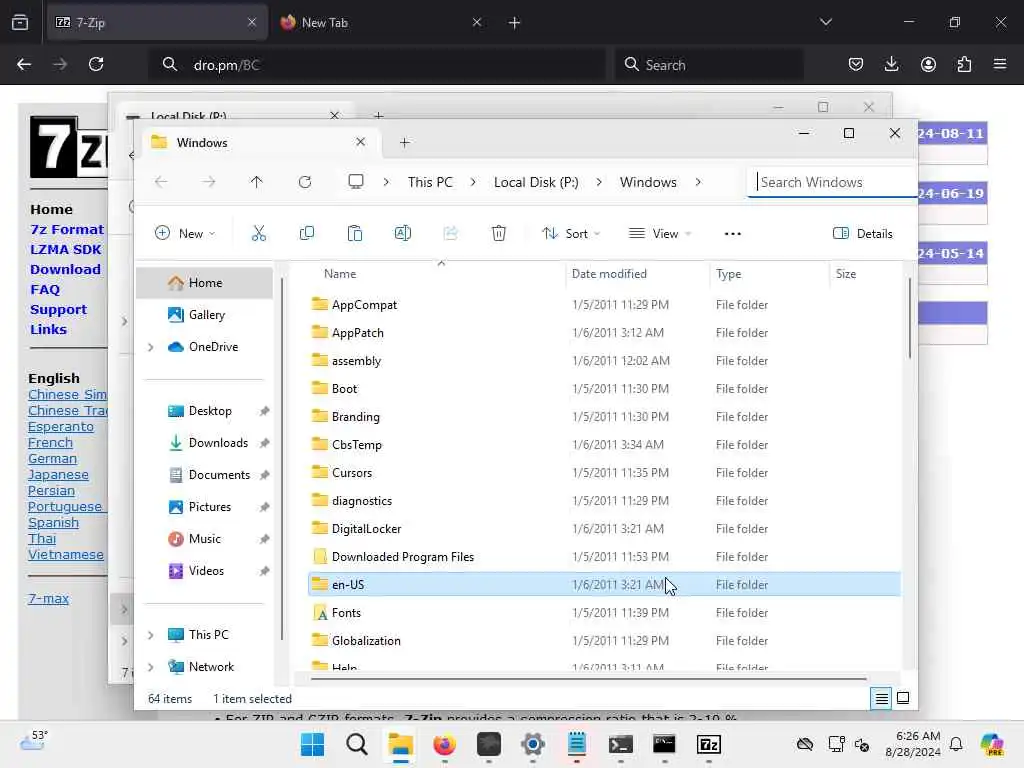Screen dimensions: 1024x768
Task: Click the Delete trash can icon
Action: [x=498, y=233]
